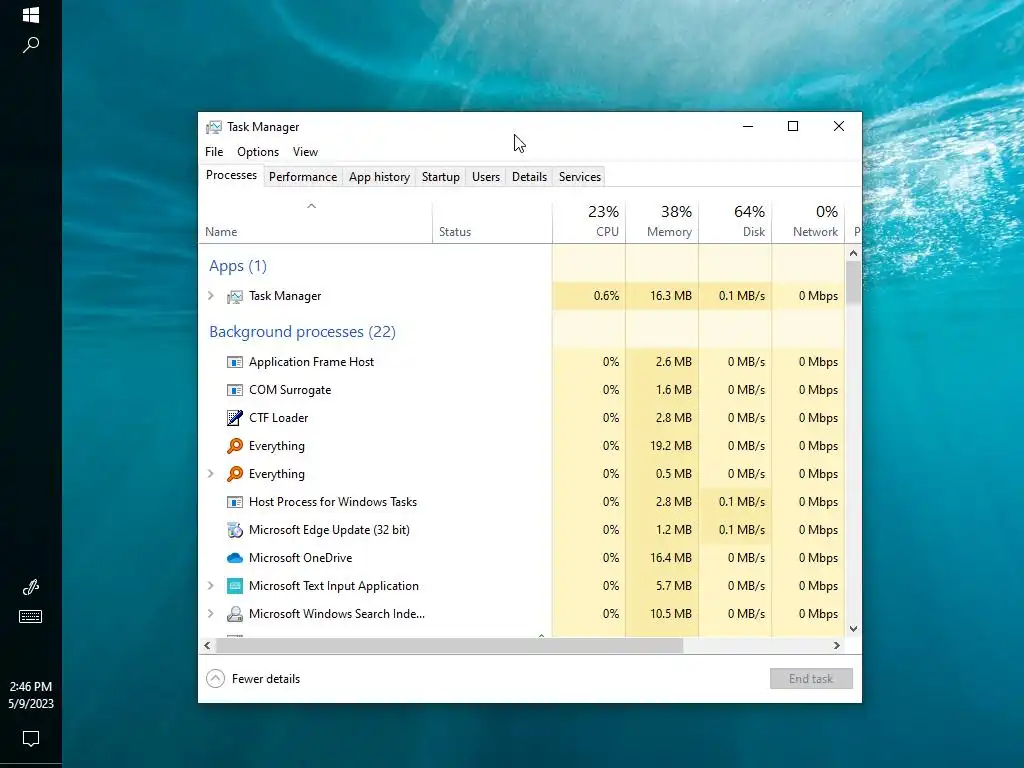Click the Fewer details circle arrow icon
The height and width of the screenshot is (768, 1024).
[216, 679]
